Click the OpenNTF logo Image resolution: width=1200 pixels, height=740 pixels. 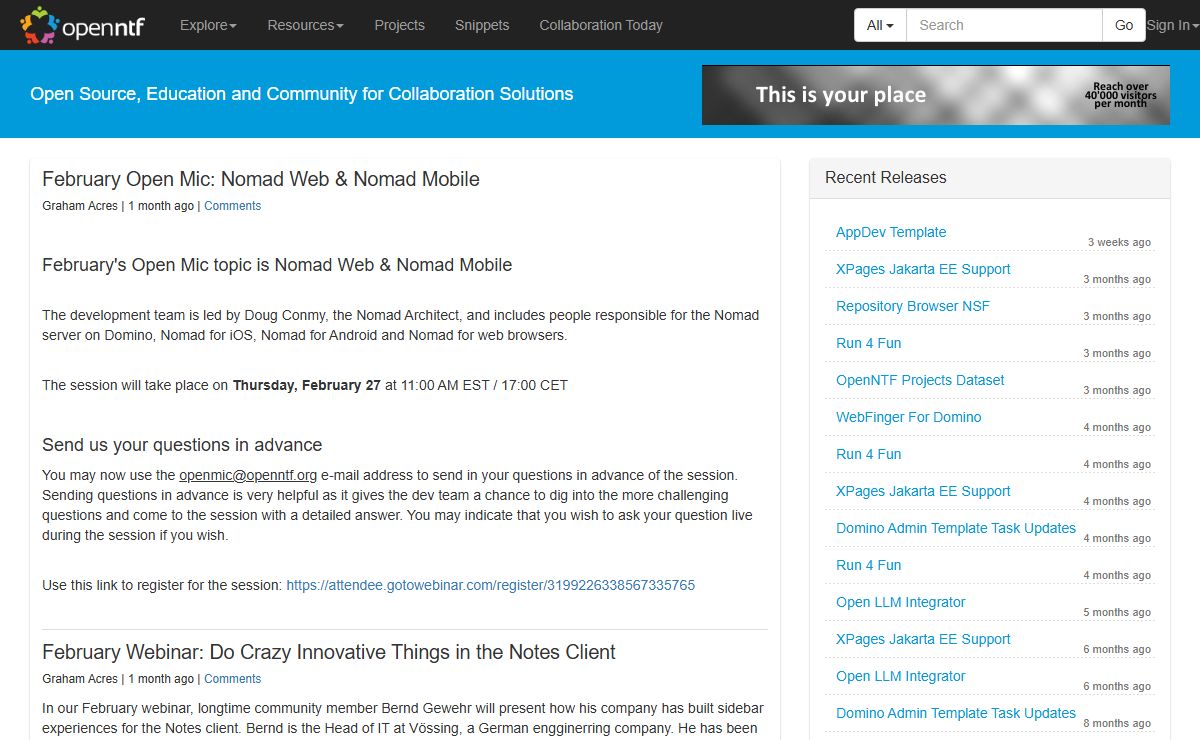(x=82, y=25)
